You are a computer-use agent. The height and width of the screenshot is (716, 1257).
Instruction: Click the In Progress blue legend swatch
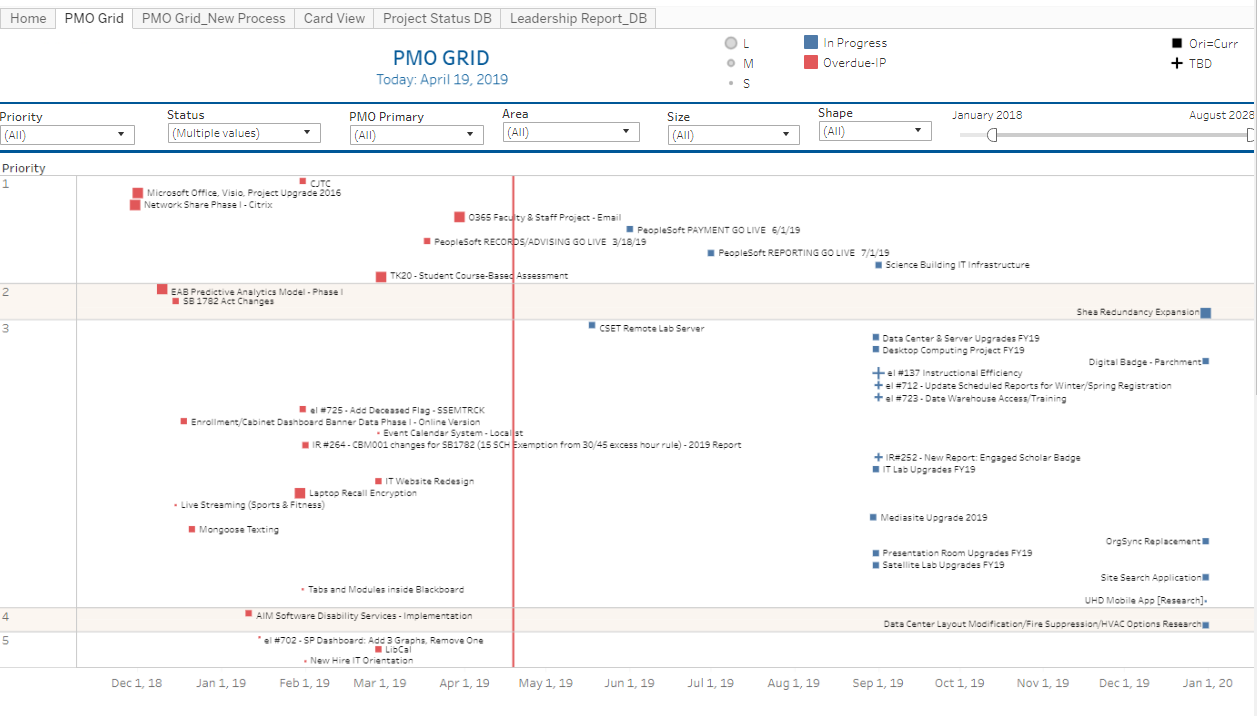coord(811,43)
